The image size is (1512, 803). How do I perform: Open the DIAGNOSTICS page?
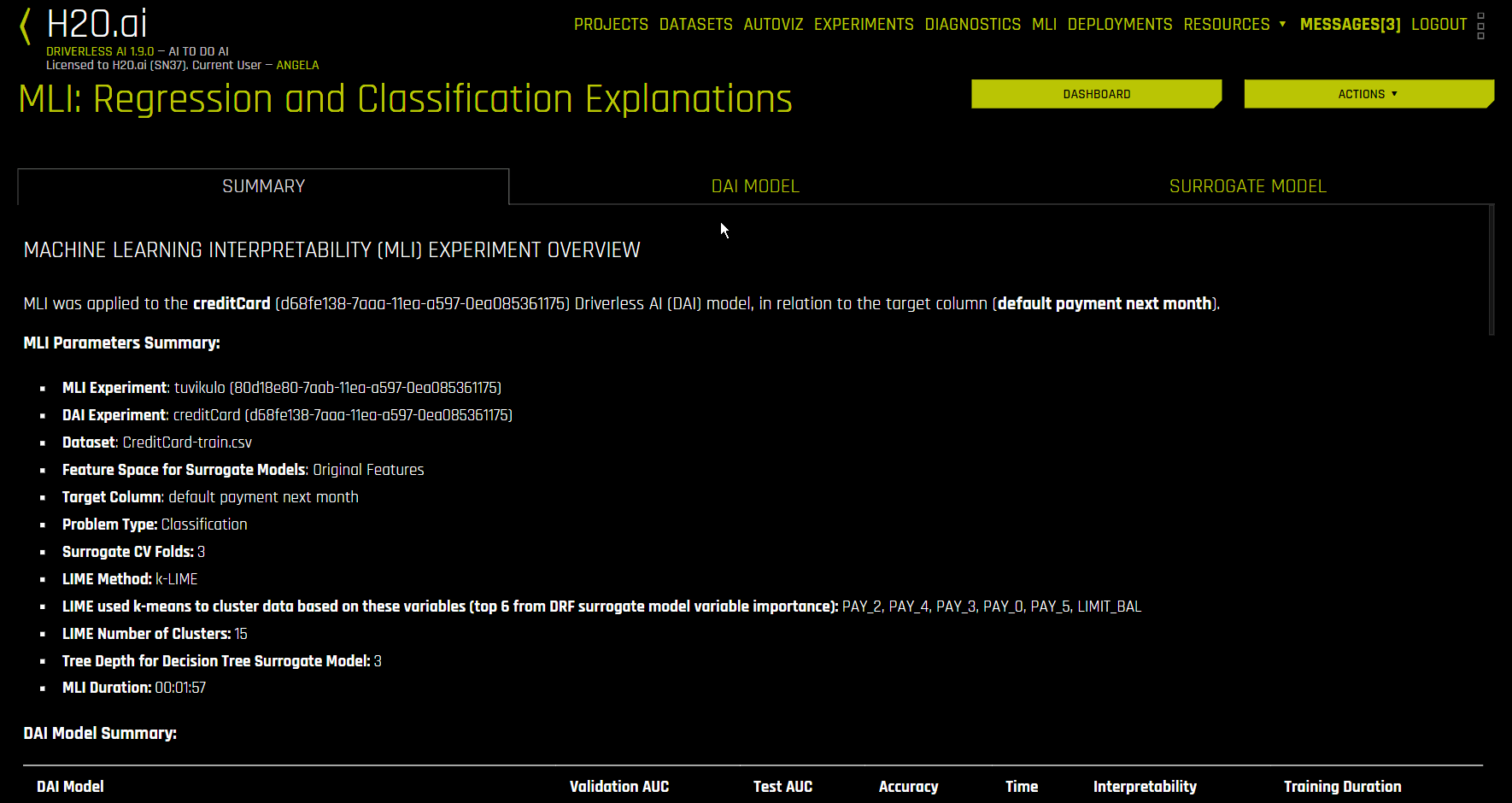click(x=973, y=25)
